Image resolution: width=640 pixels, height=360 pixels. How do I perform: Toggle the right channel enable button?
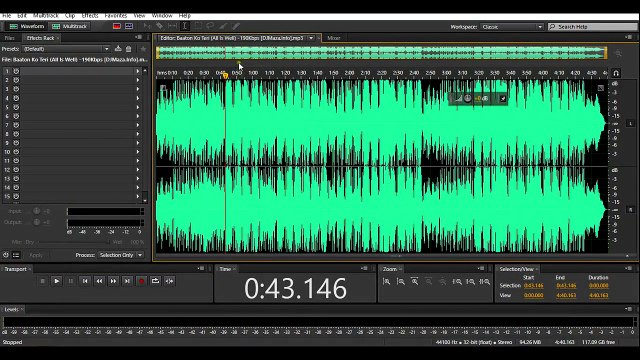tap(631, 210)
